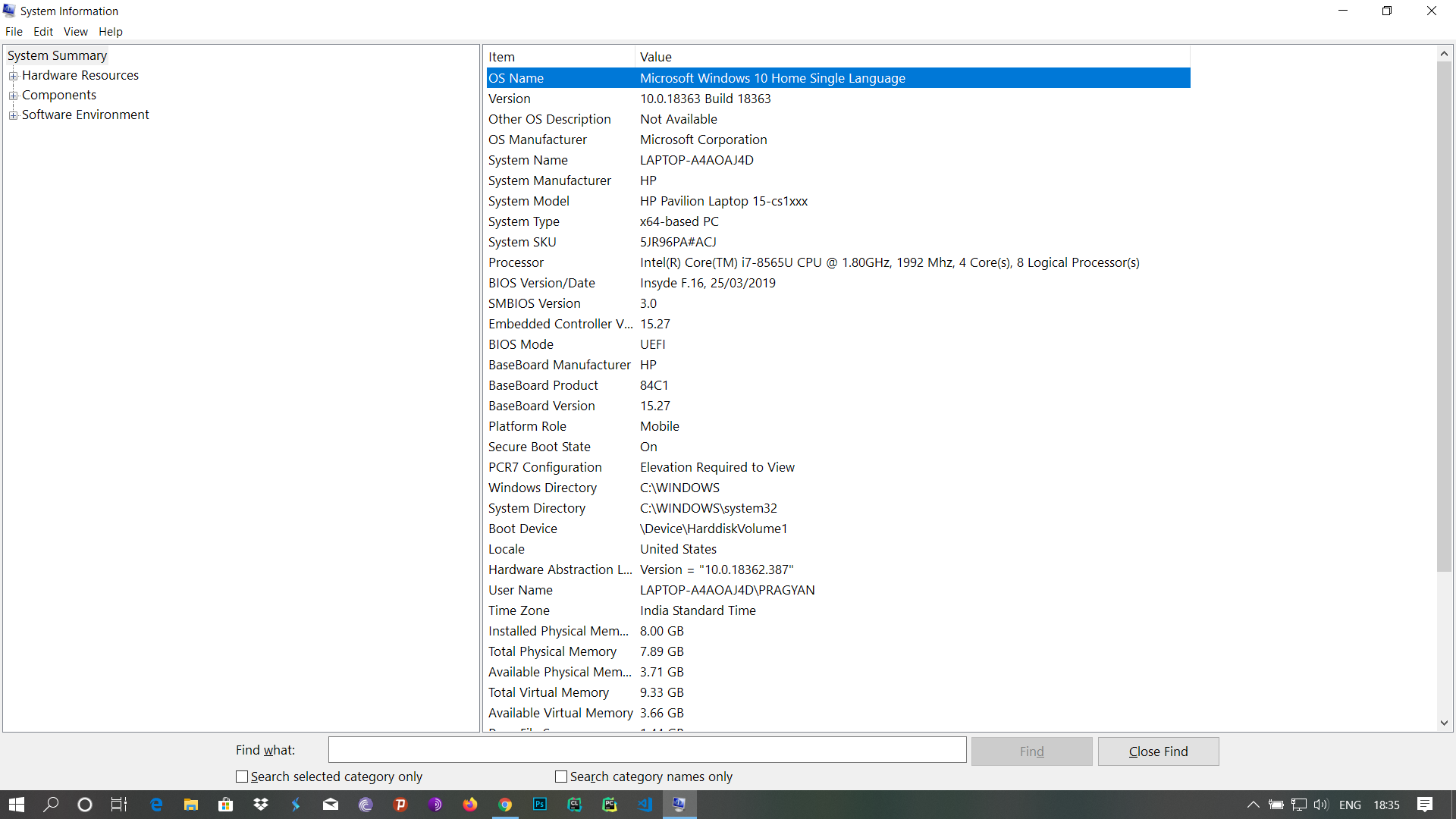
Task: Open Dropbox from the taskbar
Action: 261,805
